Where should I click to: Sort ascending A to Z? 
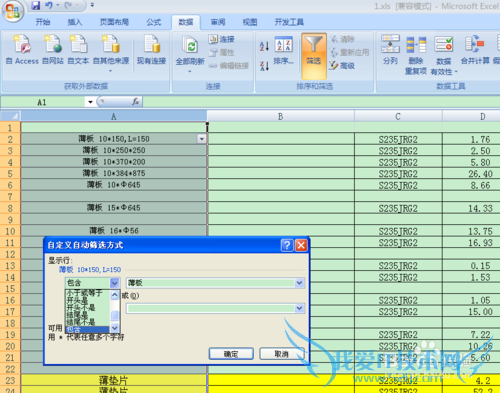(x=264, y=46)
